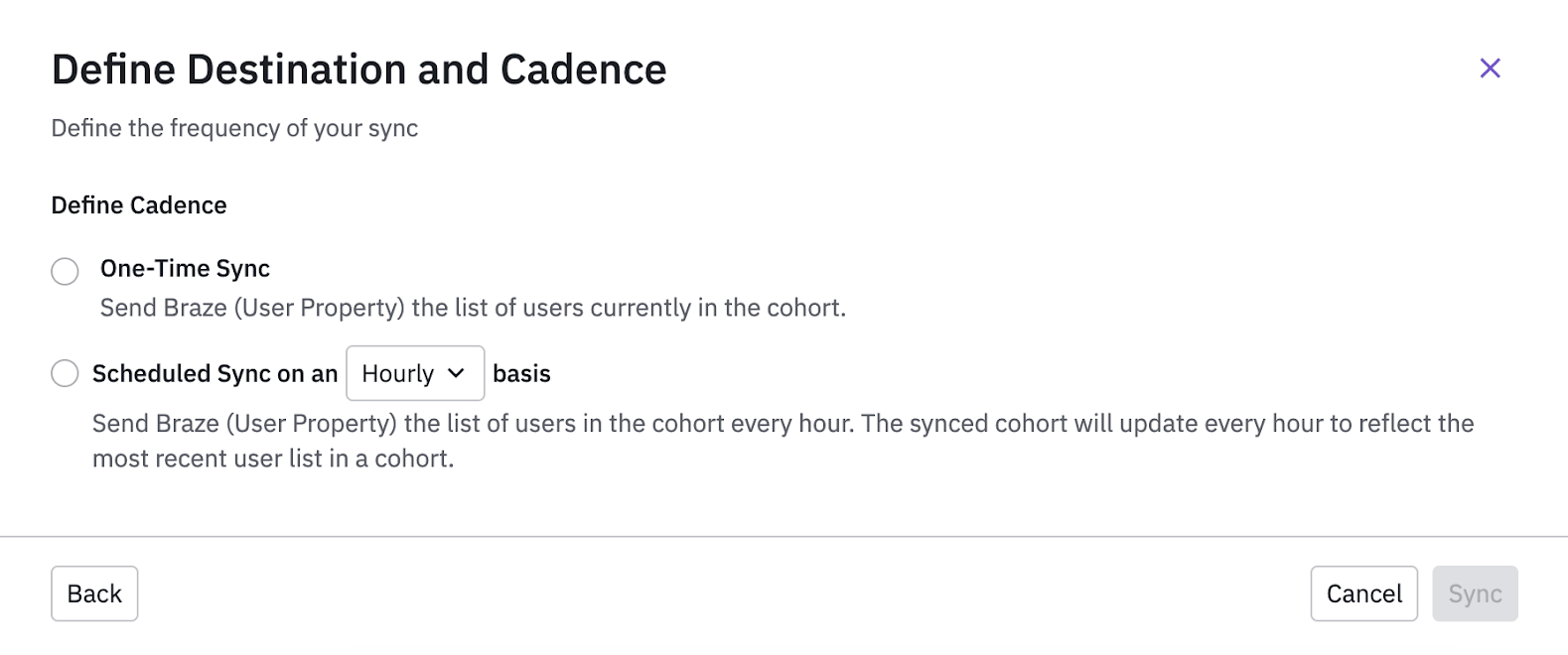The height and width of the screenshot is (655, 1568).
Task: Click the word "basis" after the dropdown
Action: click(x=521, y=374)
